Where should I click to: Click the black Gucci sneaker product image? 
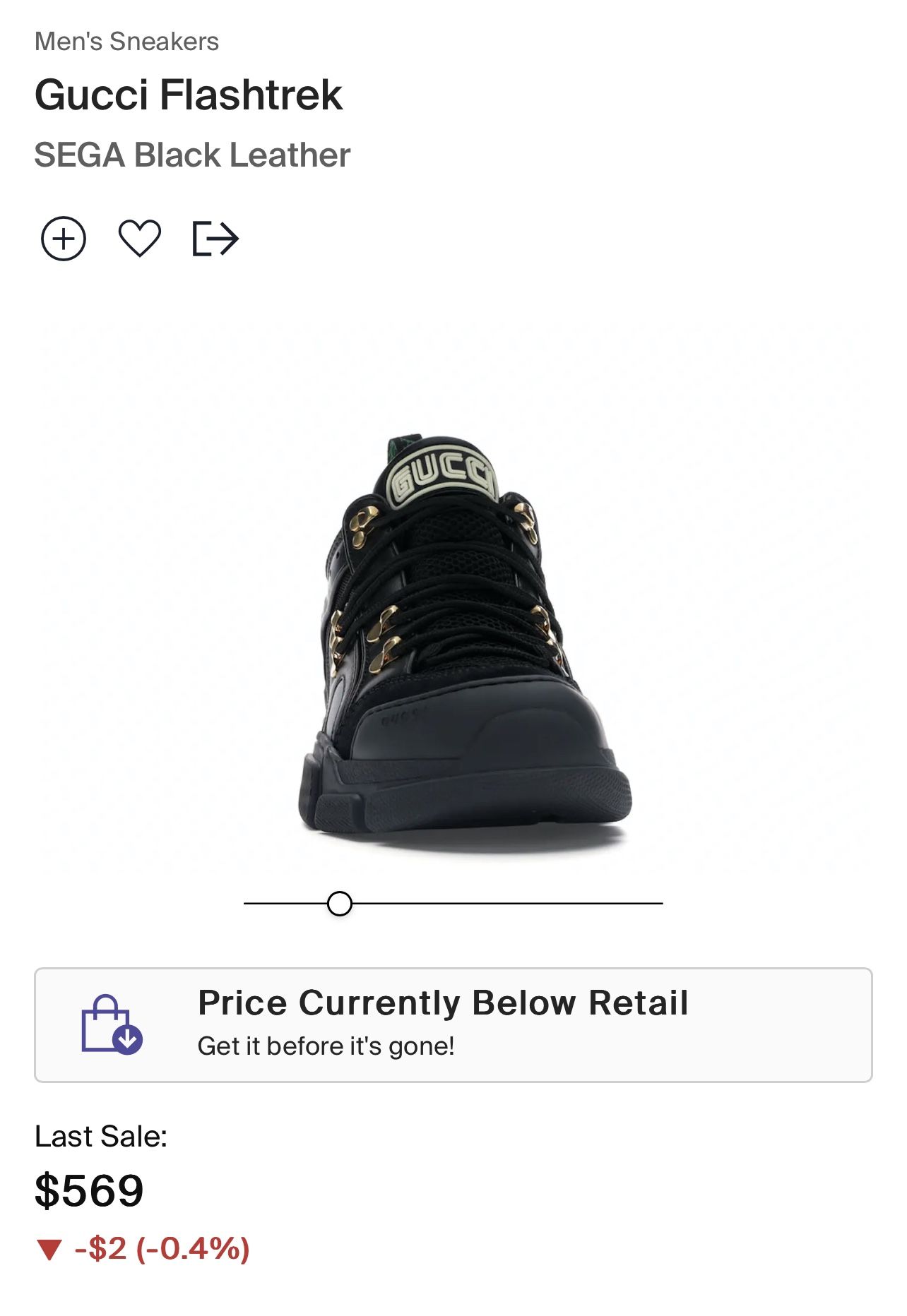coord(464,635)
